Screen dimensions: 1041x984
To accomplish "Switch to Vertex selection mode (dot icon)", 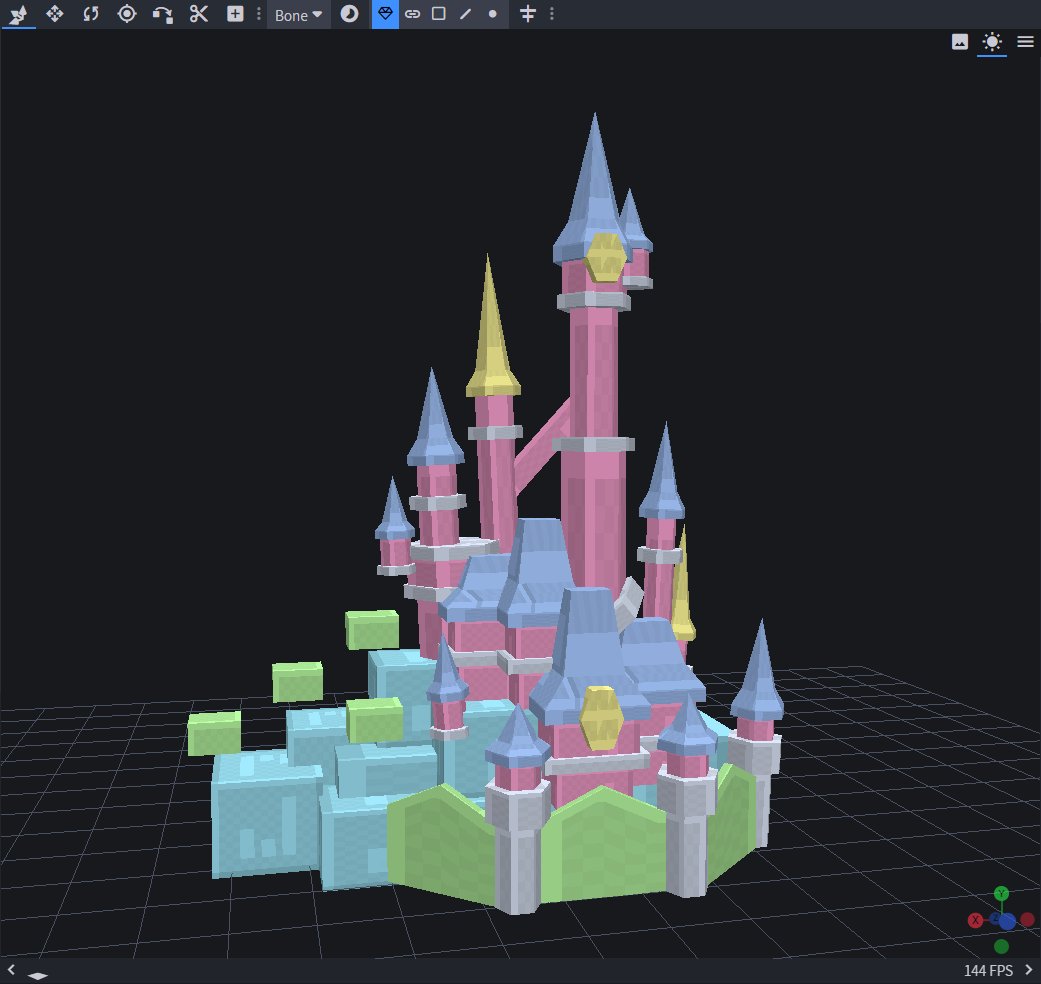I will pos(493,14).
